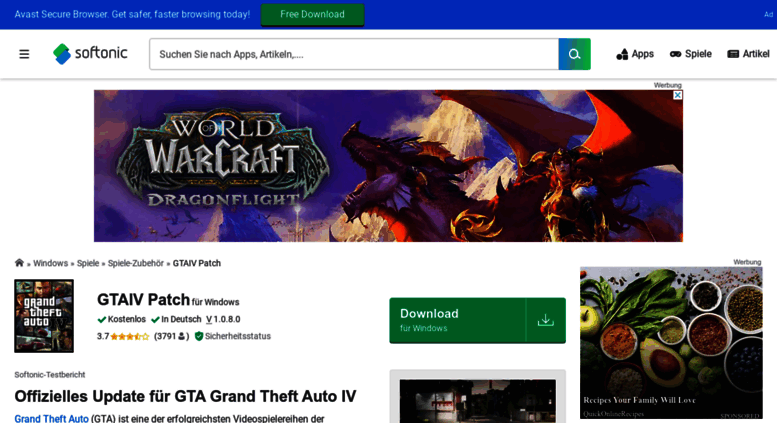Focus the 'Suchen Sie nach Apps' search field
The height and width of the screenshot is (423, 777).
354,54
